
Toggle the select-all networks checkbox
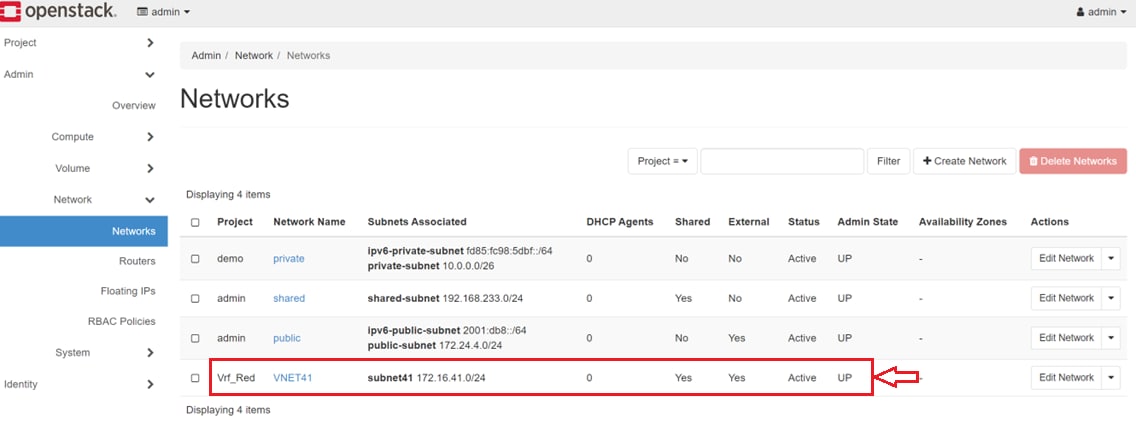195,222
